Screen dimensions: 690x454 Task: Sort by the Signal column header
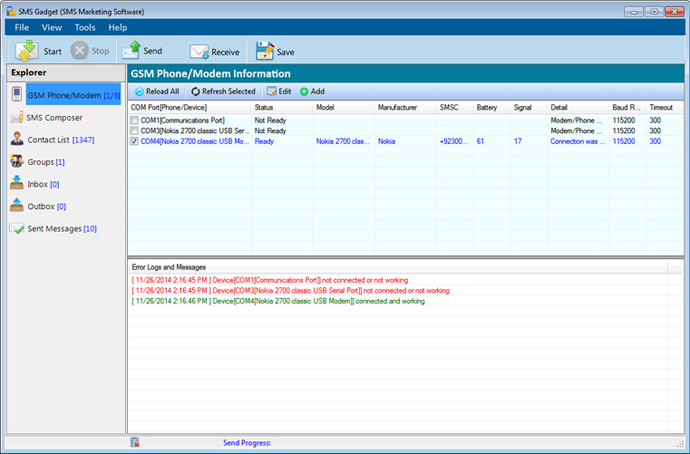tap(522, 106)
